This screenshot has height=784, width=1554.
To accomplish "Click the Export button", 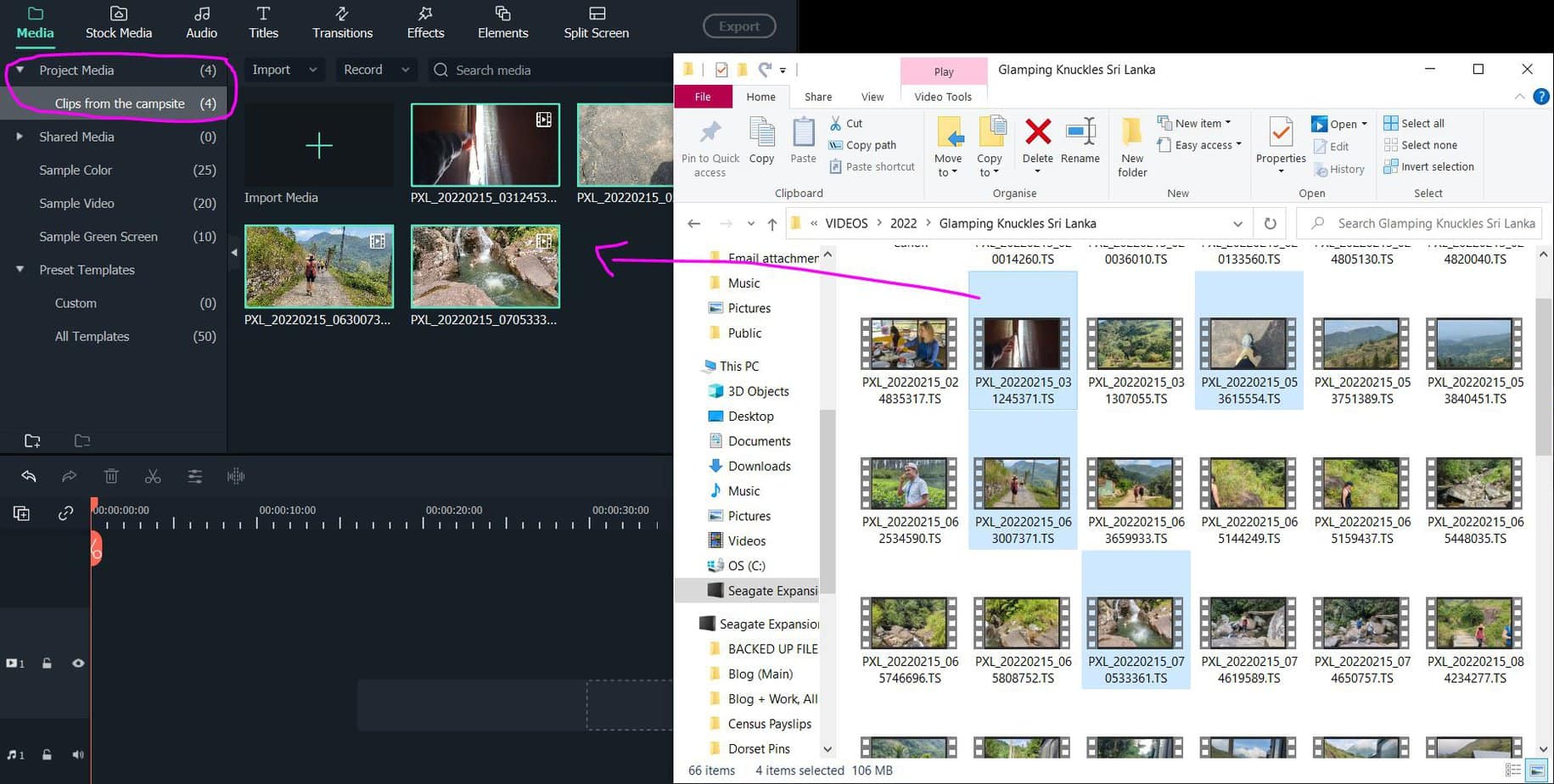I will click(x=738, y=25).
